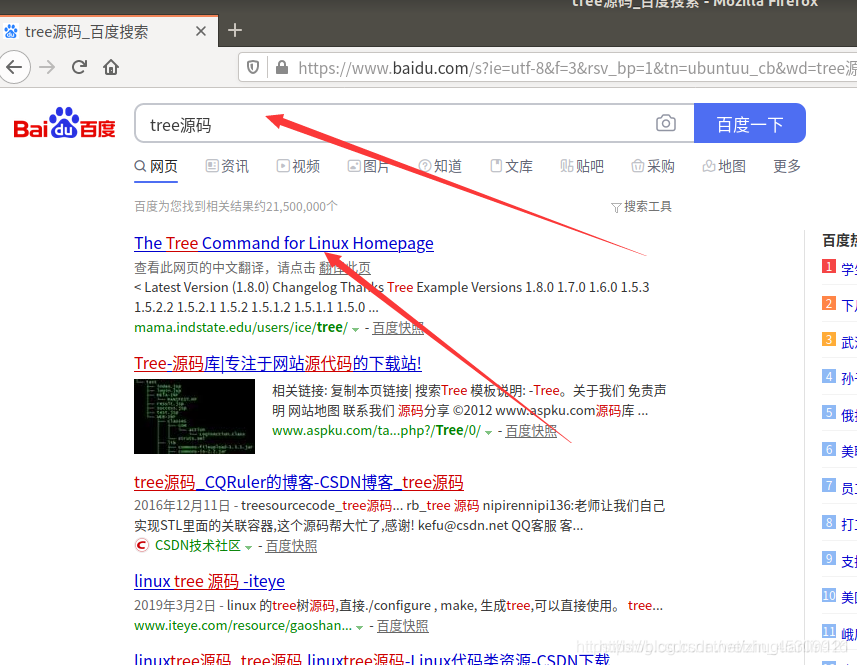Switch to the 地图 tab

click(x=724, y=166)
